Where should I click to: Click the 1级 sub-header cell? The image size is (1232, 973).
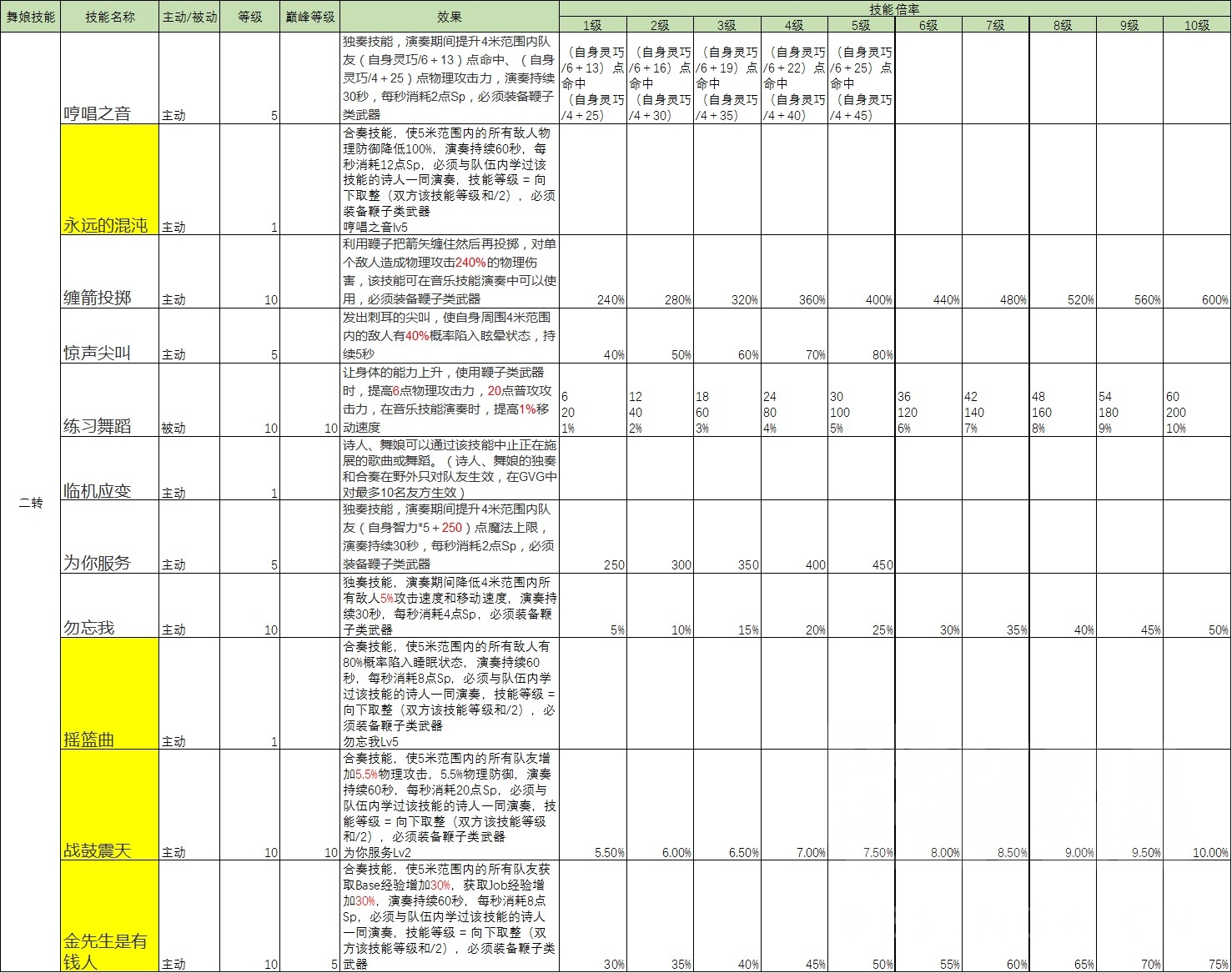pyautogui.click(x=592, y=25)
